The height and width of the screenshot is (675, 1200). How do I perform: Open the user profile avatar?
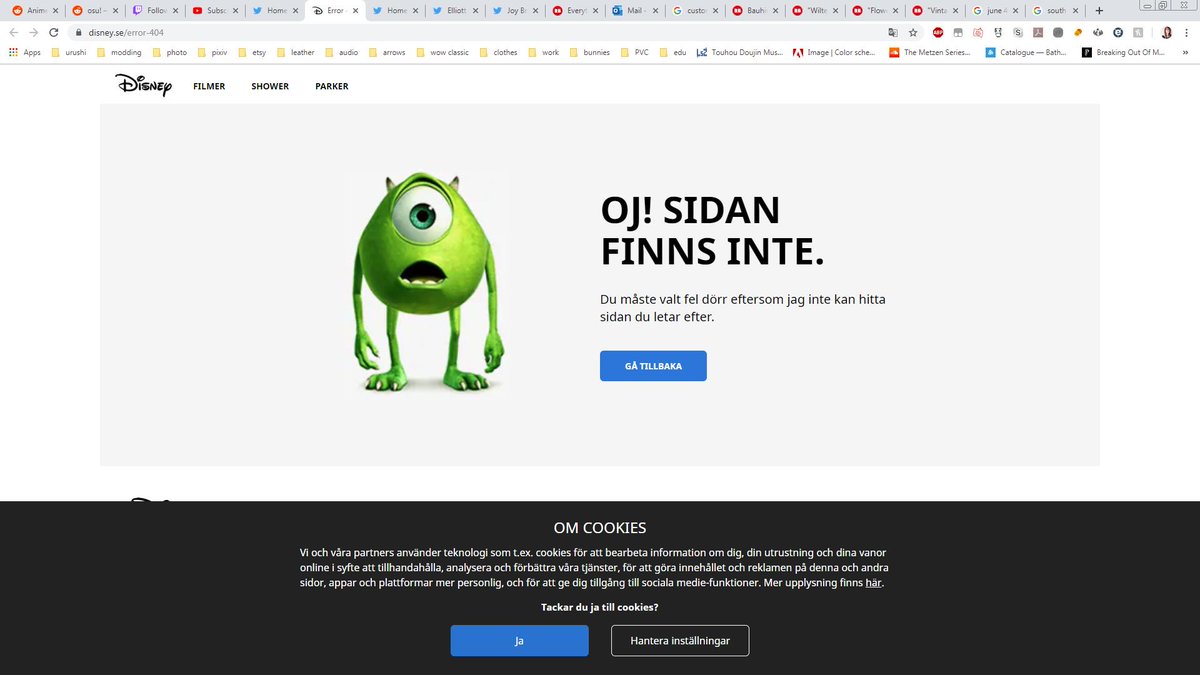1166,32
